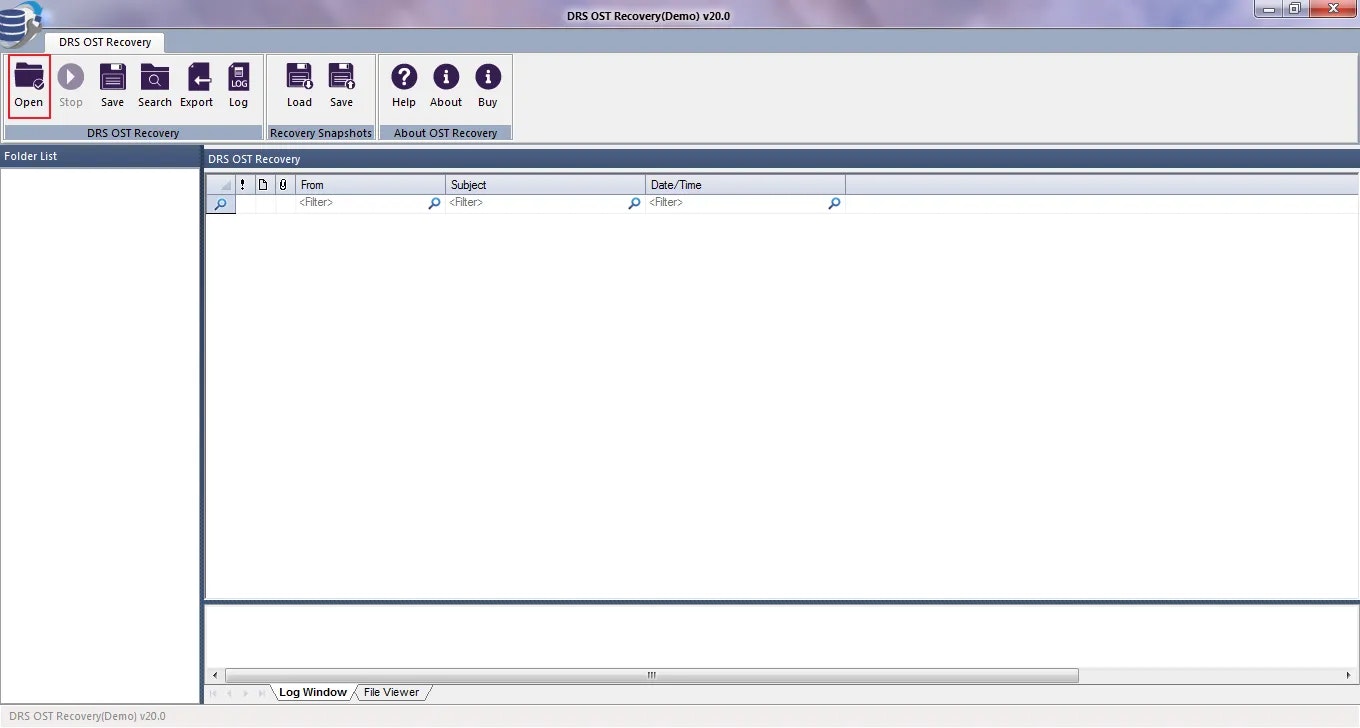The width and height of the screenshot is (1360, 728).
Task: Click the scrollbar right arrow in log pane
Action: pos(1350,675)
